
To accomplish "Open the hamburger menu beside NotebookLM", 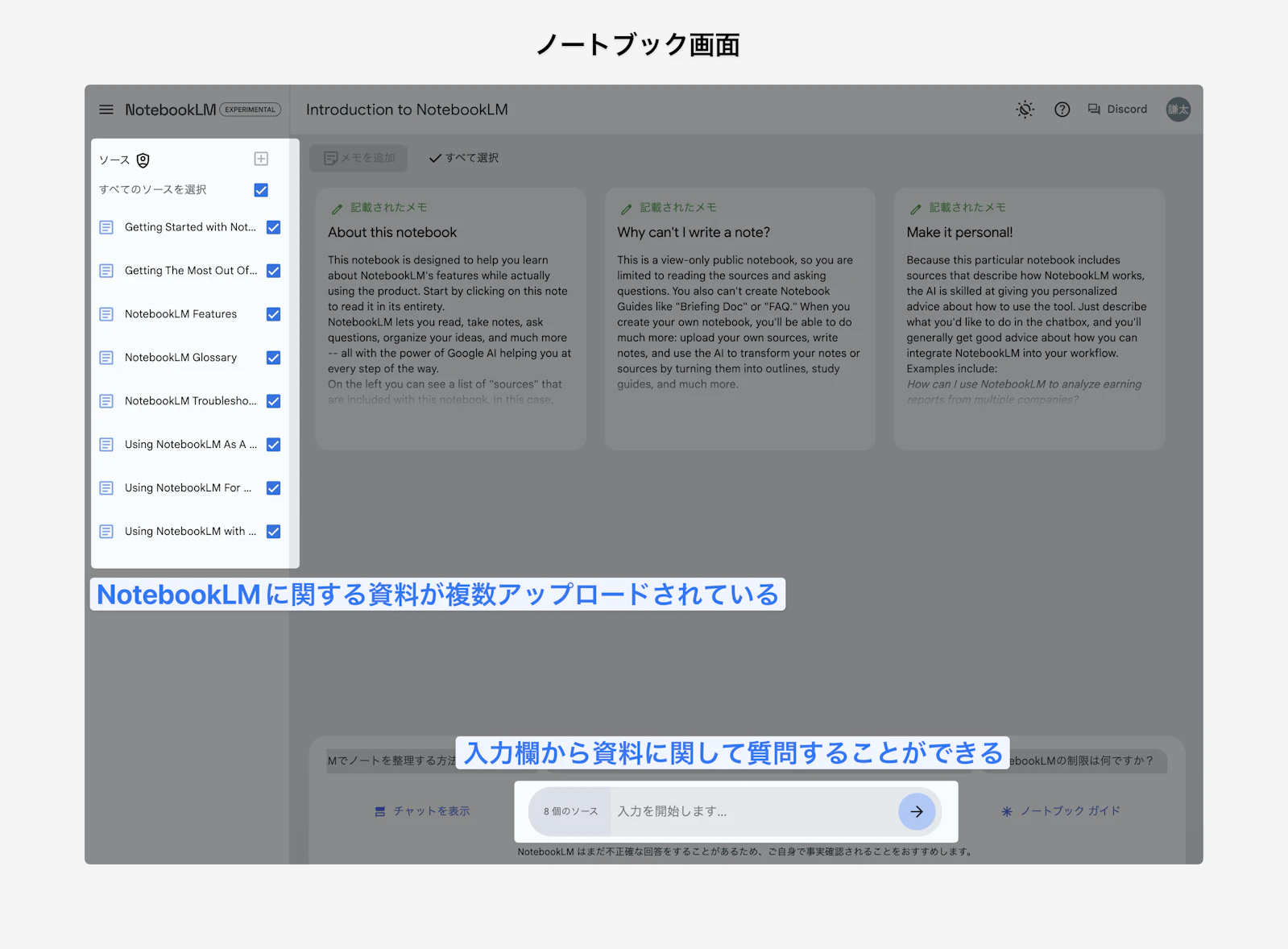I will (106, 110).
